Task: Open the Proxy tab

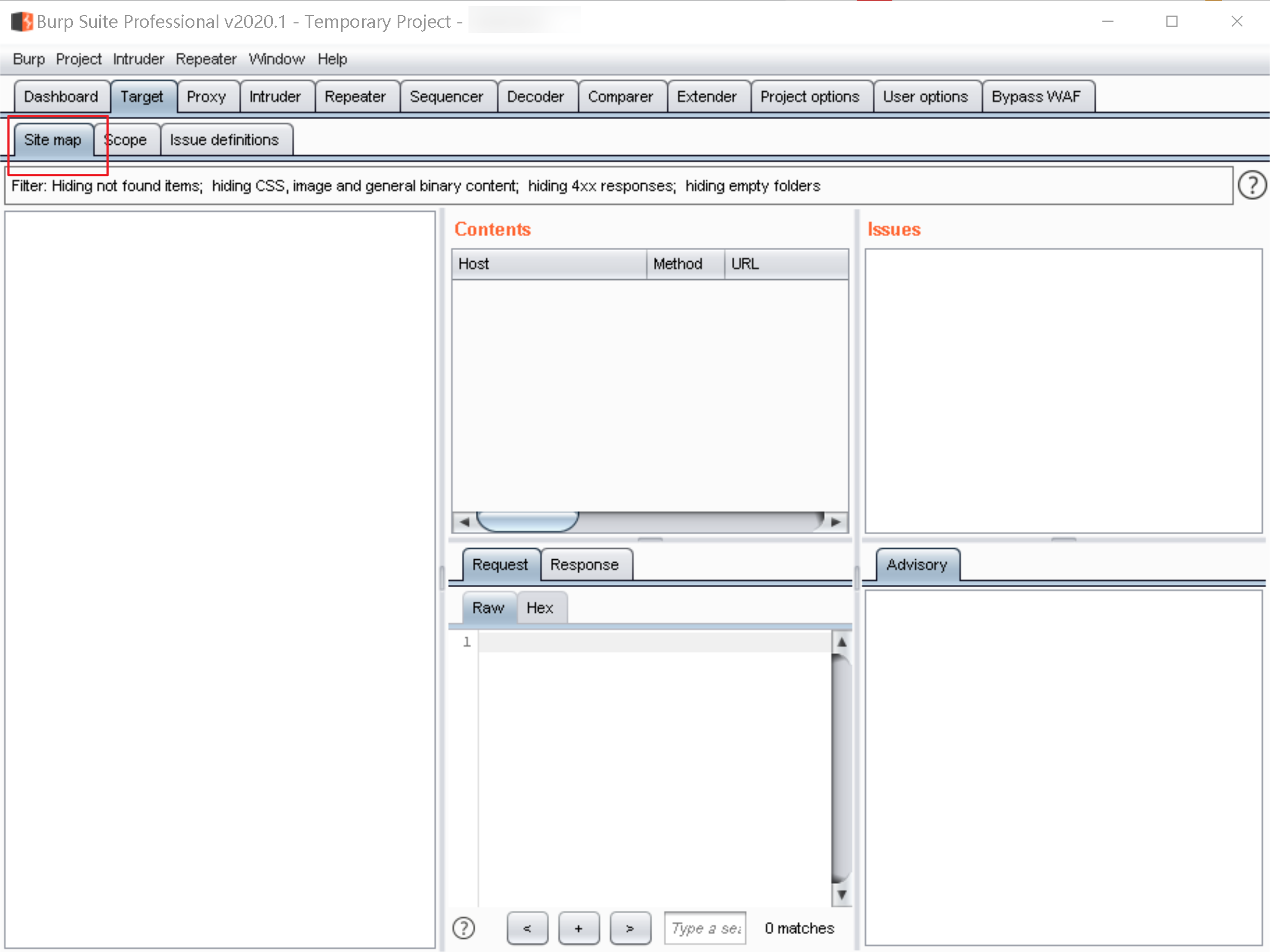Action: click(x=207, y=96)
